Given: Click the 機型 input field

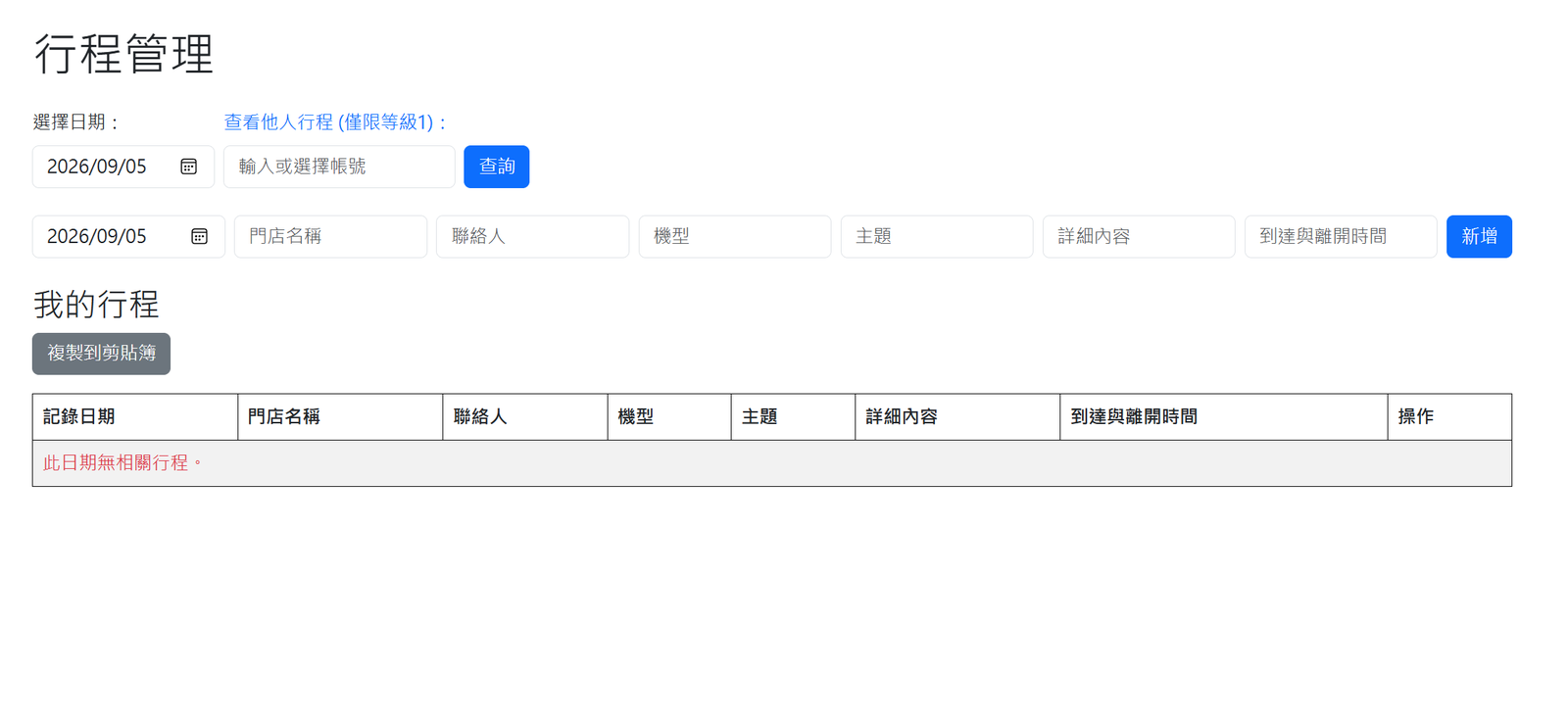Looking at the screenshot, I should (735, 236).
